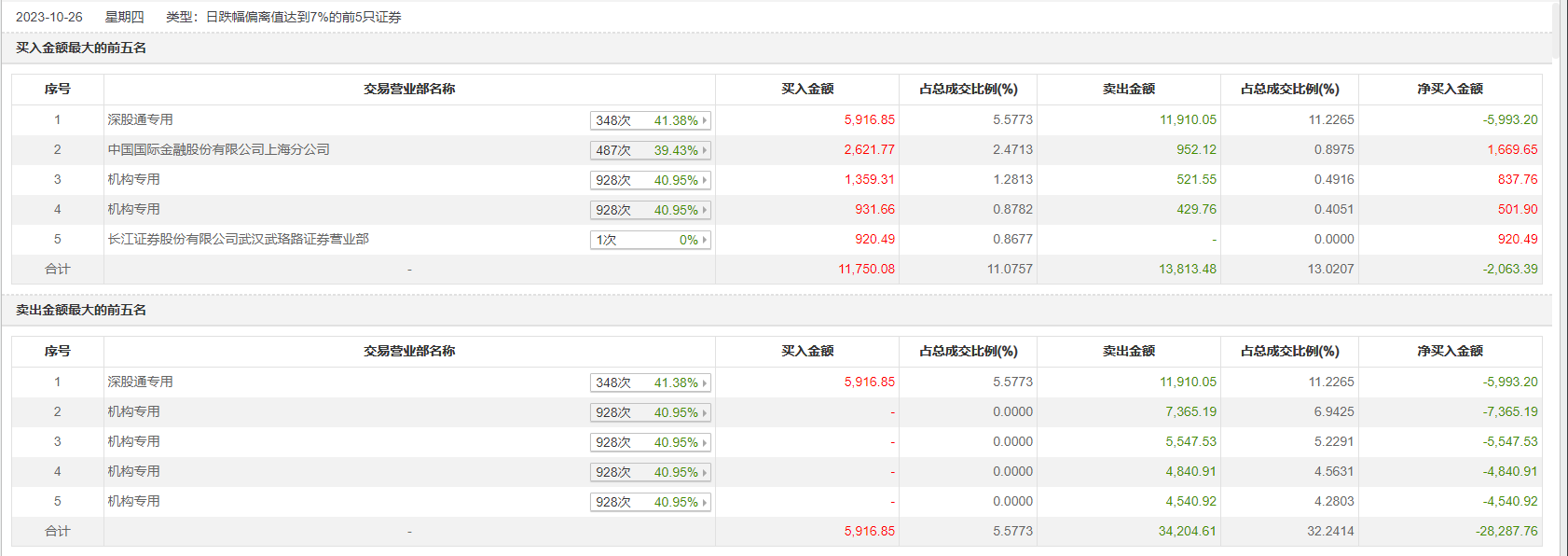The height and width of the screenshot is (556, 1568).
Task: Click the 928次 arrow in the 5,547.53 sell row
Action: click(x=705, y=442)
